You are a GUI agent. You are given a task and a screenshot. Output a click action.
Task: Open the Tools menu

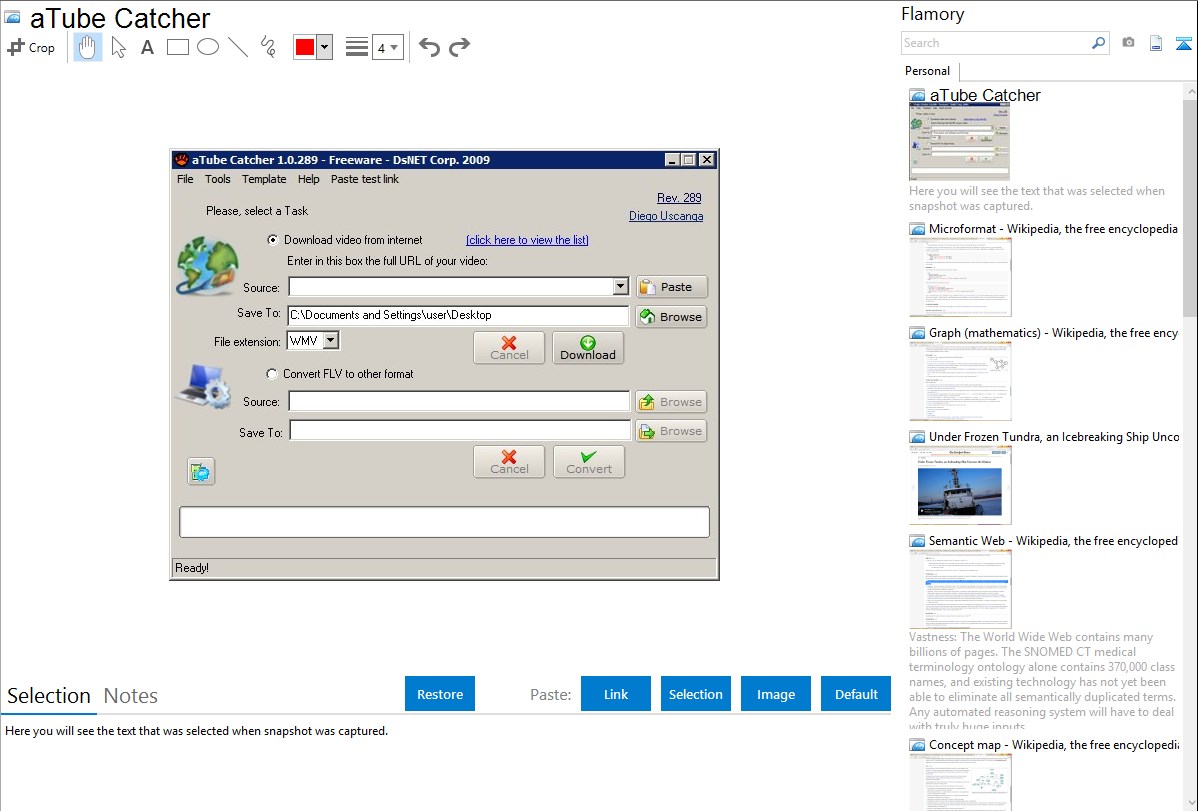pyautogui.click(x=218, y=179)
